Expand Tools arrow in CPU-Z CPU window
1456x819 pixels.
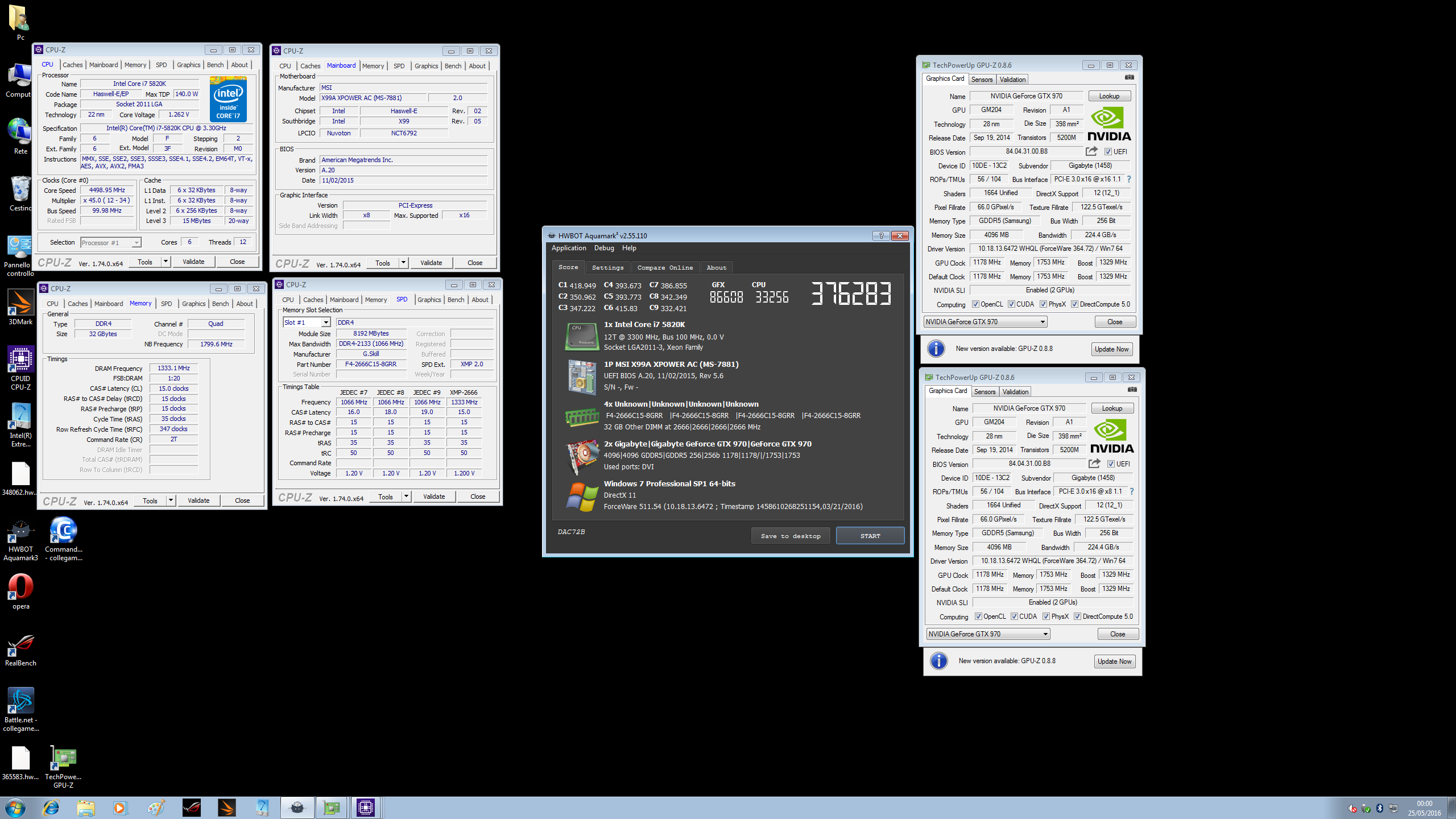(166, 262)
